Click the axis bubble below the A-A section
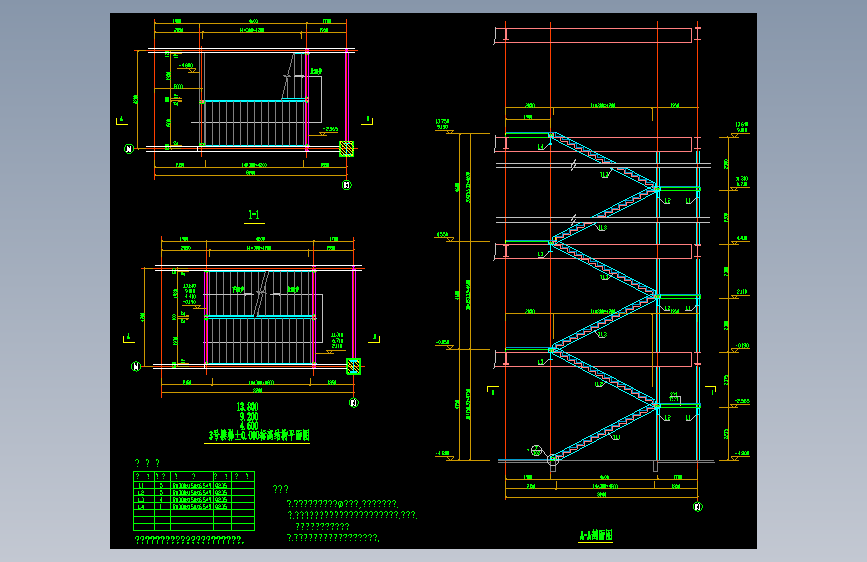The height and width of the screenshot is (562, 867). (698, 507)
